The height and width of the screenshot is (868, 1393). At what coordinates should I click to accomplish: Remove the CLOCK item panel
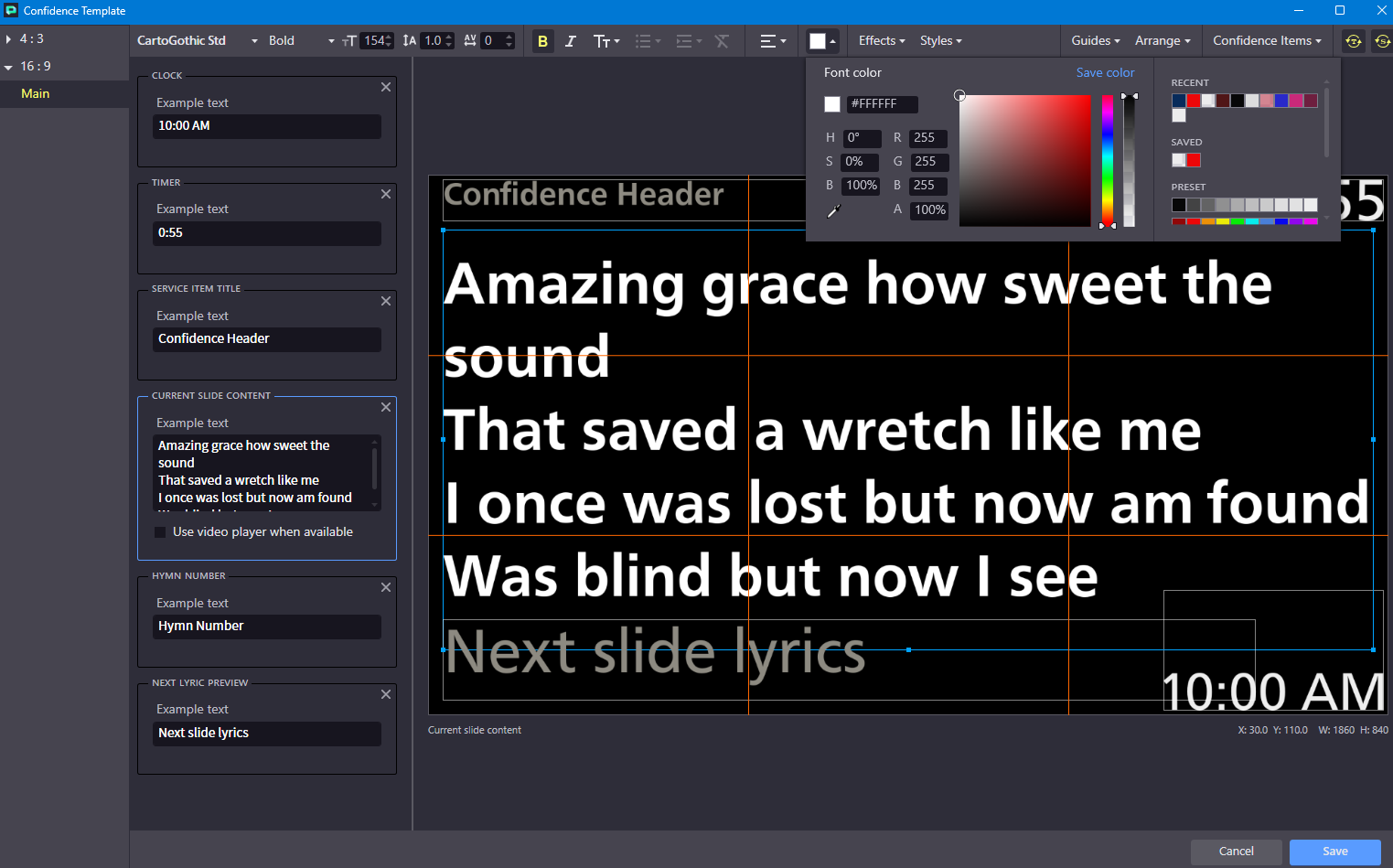tap(386, 87)
